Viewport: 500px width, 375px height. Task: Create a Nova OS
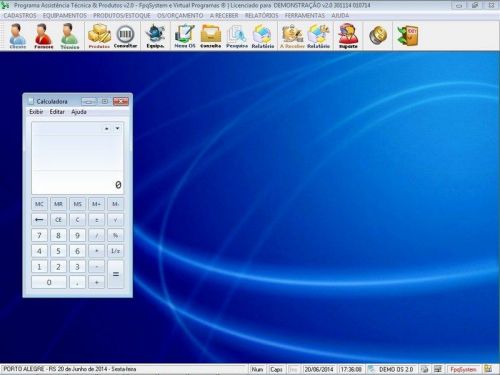pos(185,36)
